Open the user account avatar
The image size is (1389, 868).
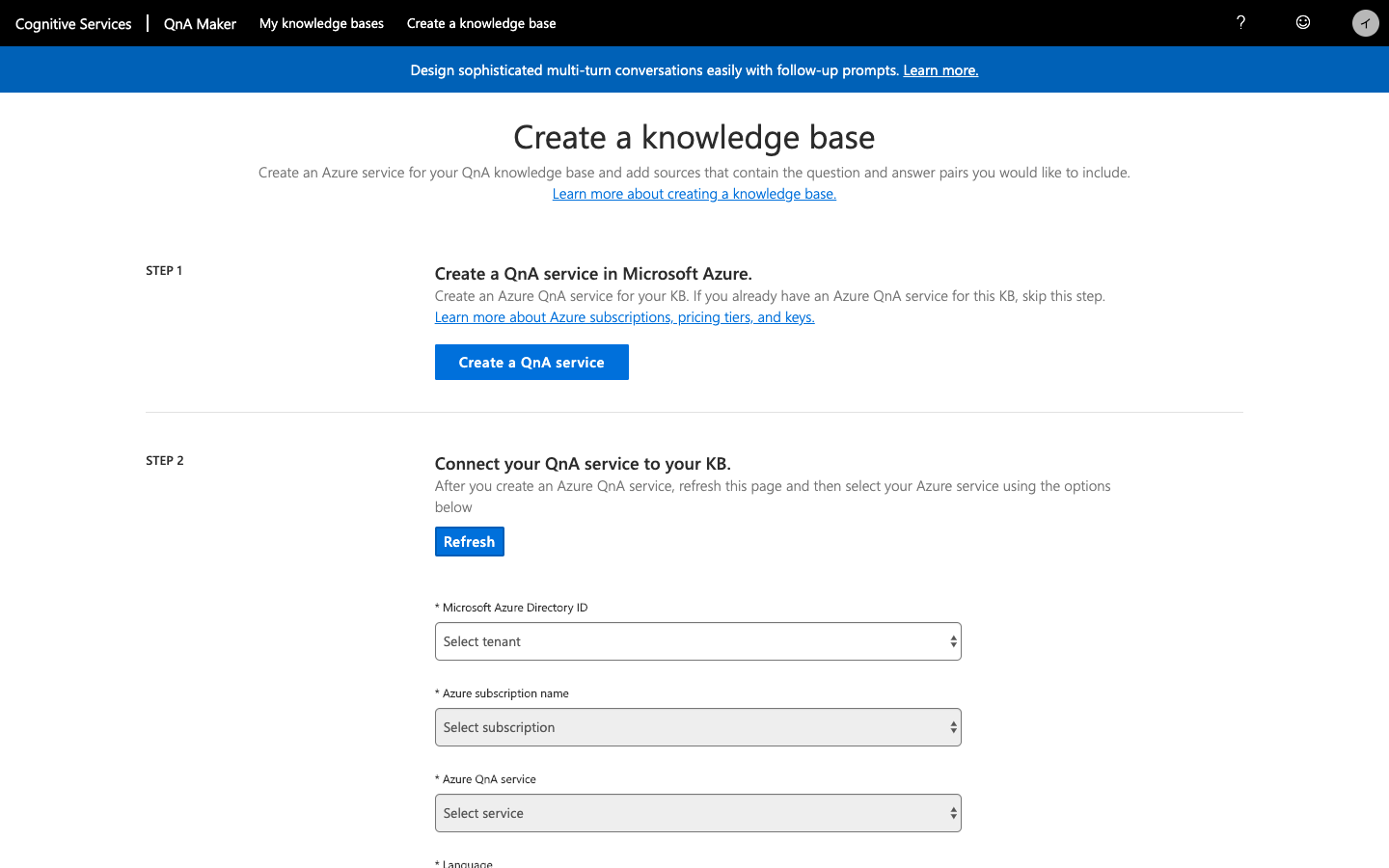click(1365, 23)
